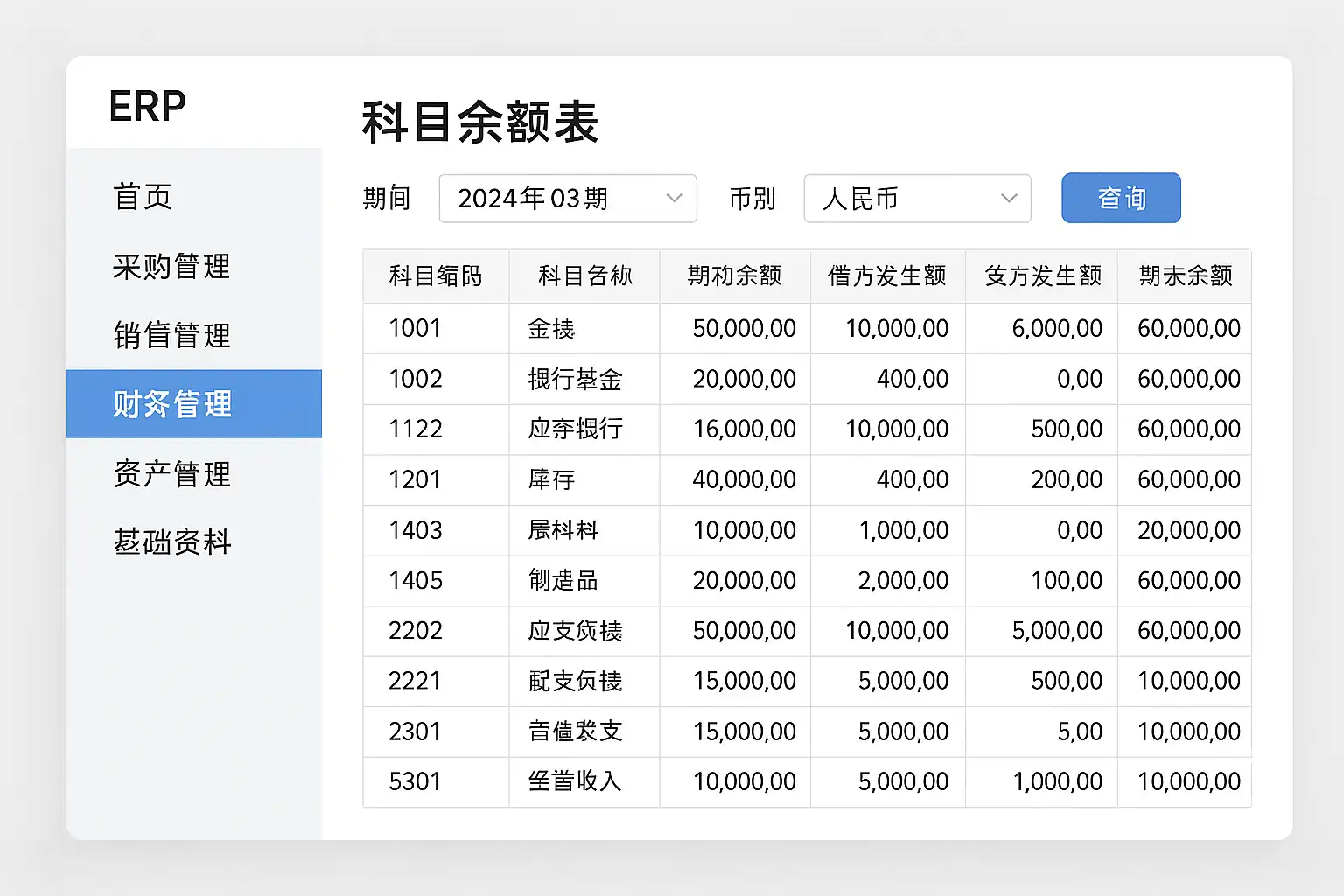Click the 科目名称 column header
The height and width of the screenshot is (896, 1344).
[584, 276]
